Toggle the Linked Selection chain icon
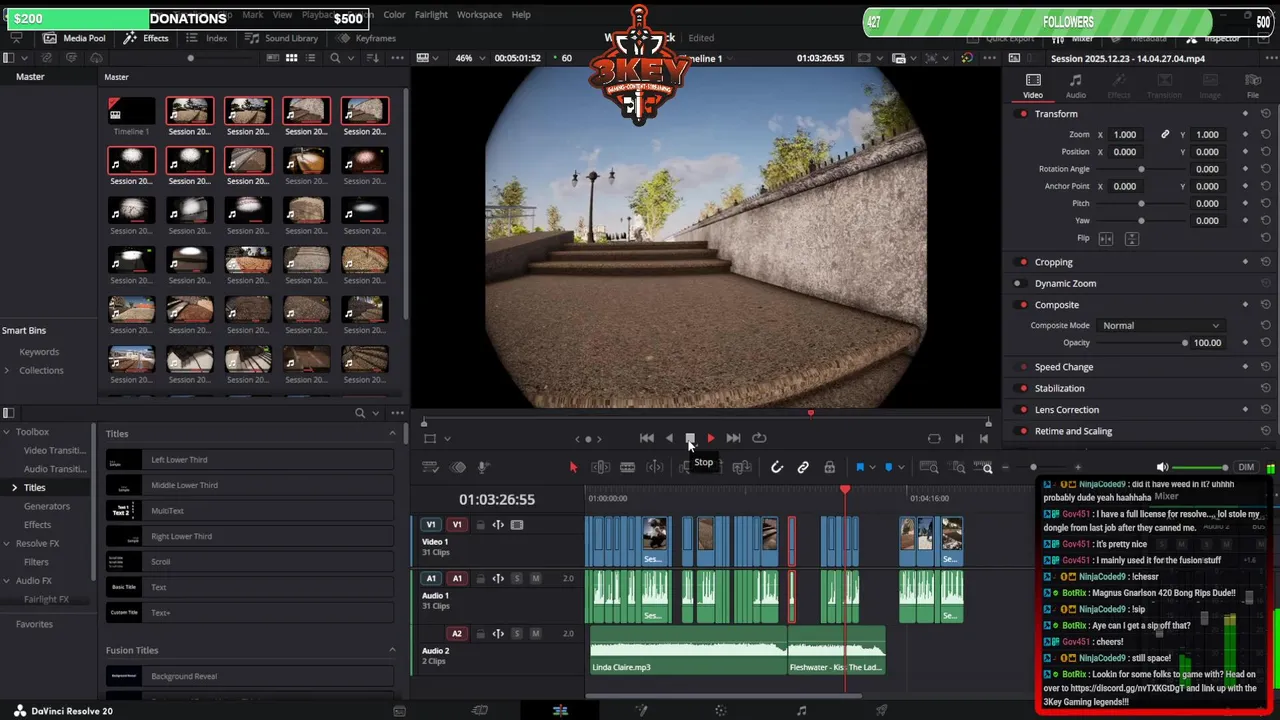 [x=803, y=467]
